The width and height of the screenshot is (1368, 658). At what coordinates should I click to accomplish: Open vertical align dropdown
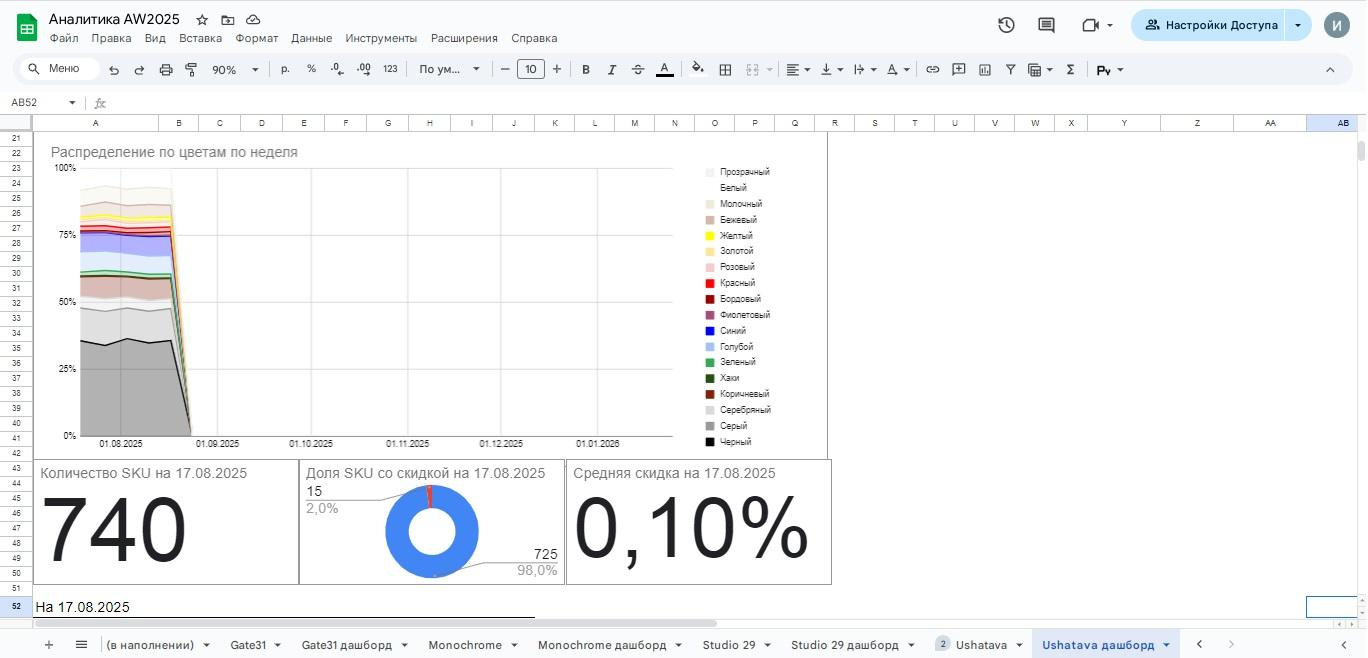[831, 69]
